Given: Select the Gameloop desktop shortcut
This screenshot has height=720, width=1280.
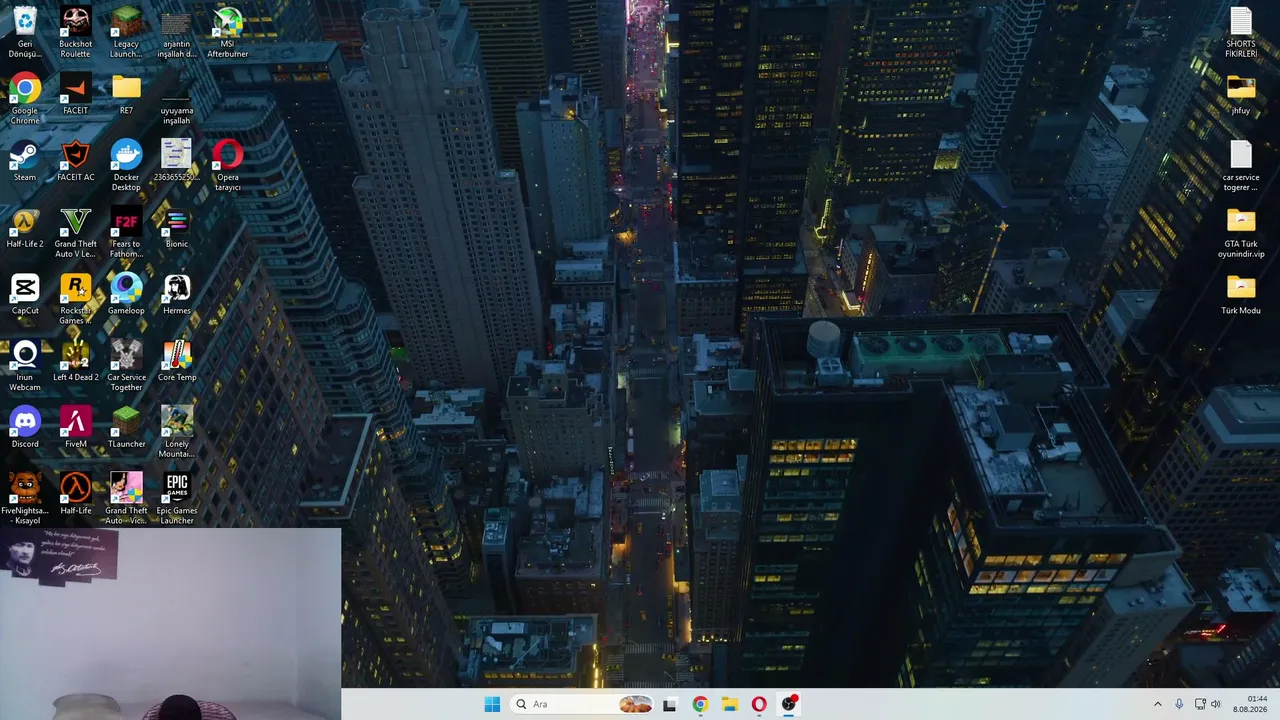Looking at the screenshot, I should tap(126, 295).
